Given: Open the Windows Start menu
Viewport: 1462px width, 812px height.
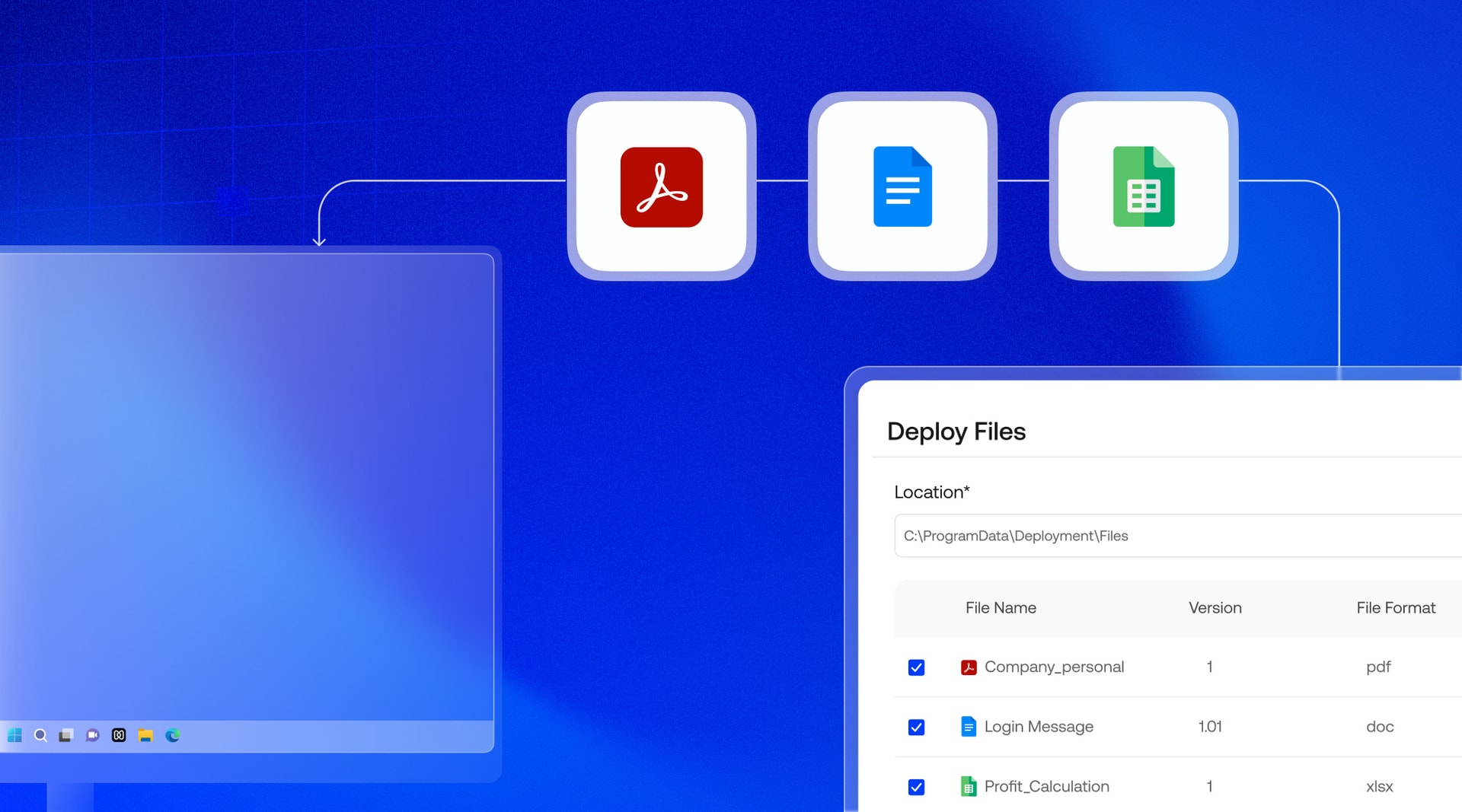Looking at the screenshot, I should 14,735.
